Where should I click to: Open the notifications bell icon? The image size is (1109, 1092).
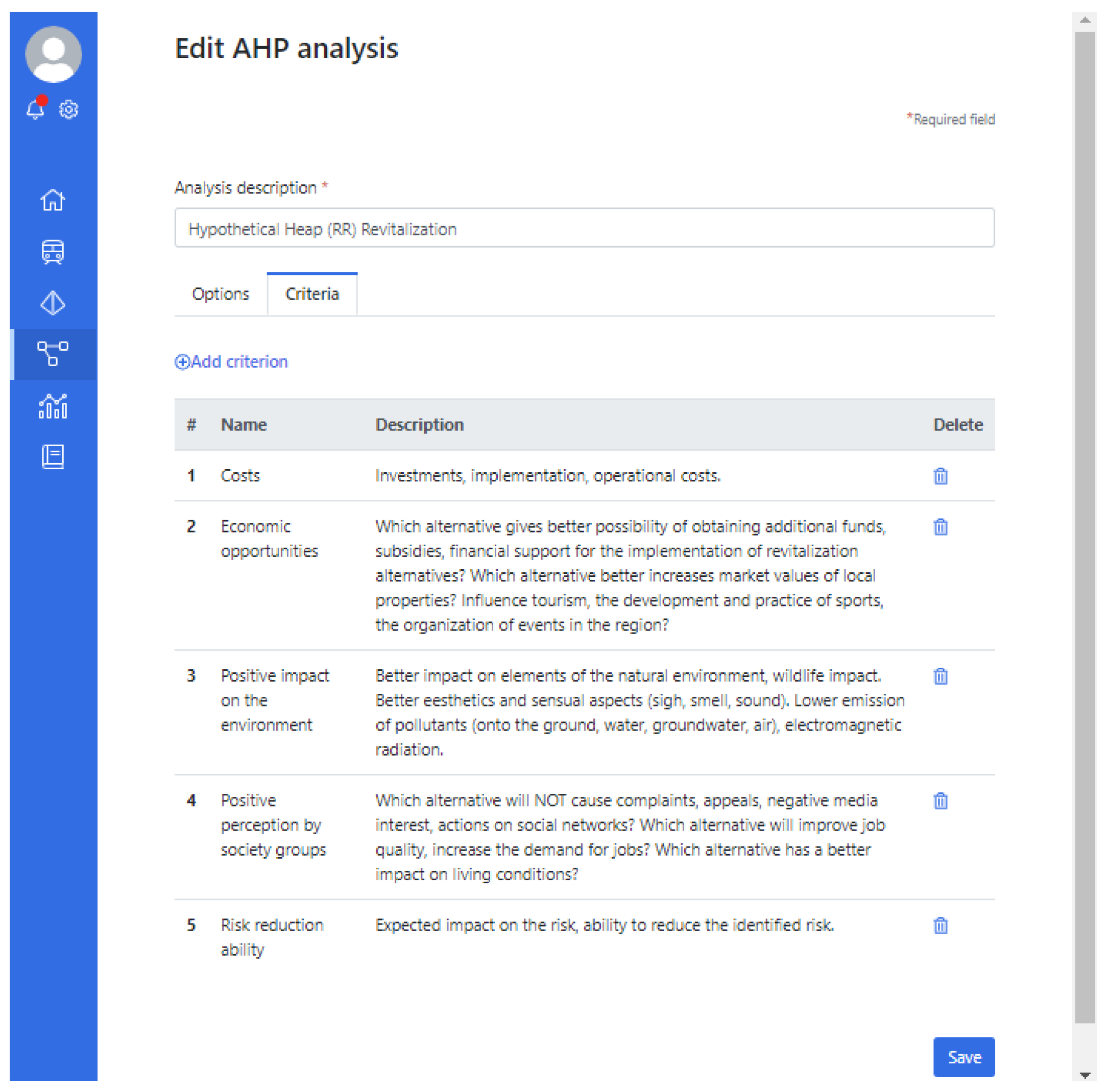point(36,109)
